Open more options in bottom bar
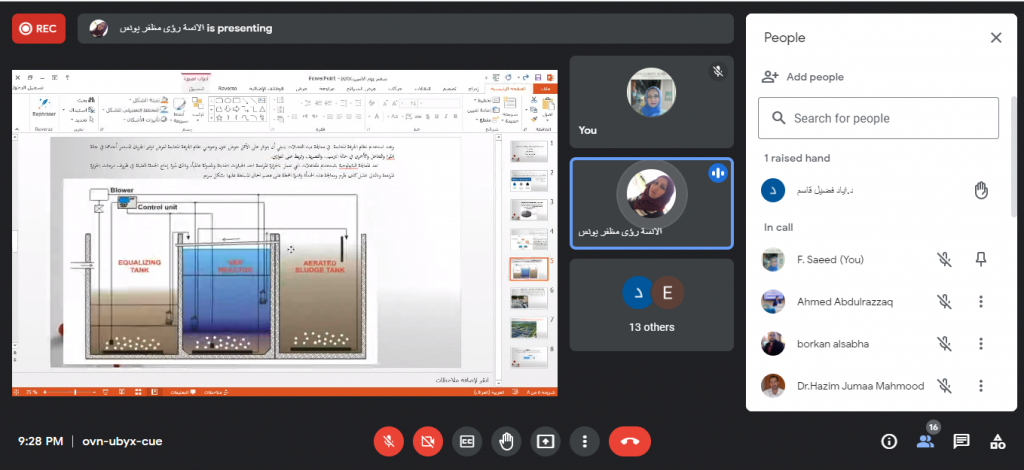 [x=585, y=441]
